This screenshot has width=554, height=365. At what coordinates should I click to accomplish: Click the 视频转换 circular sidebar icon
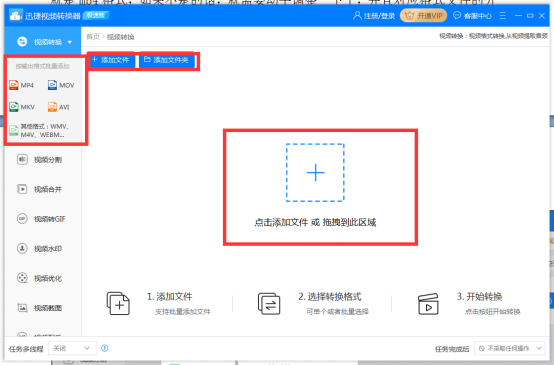[x=22, y=42]
